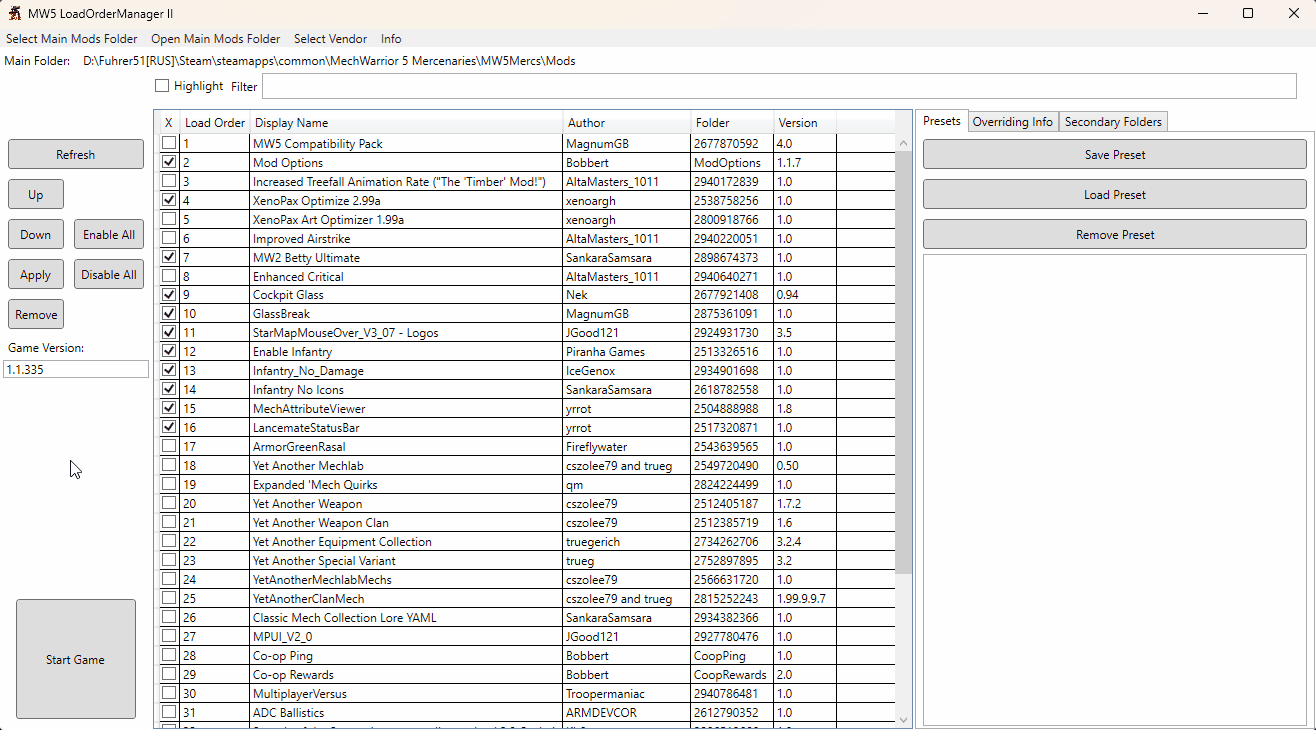Click the Increased Treefall Animation Rate entry
The width and height of the screenshot is (1316, 730).
point(399,182)
